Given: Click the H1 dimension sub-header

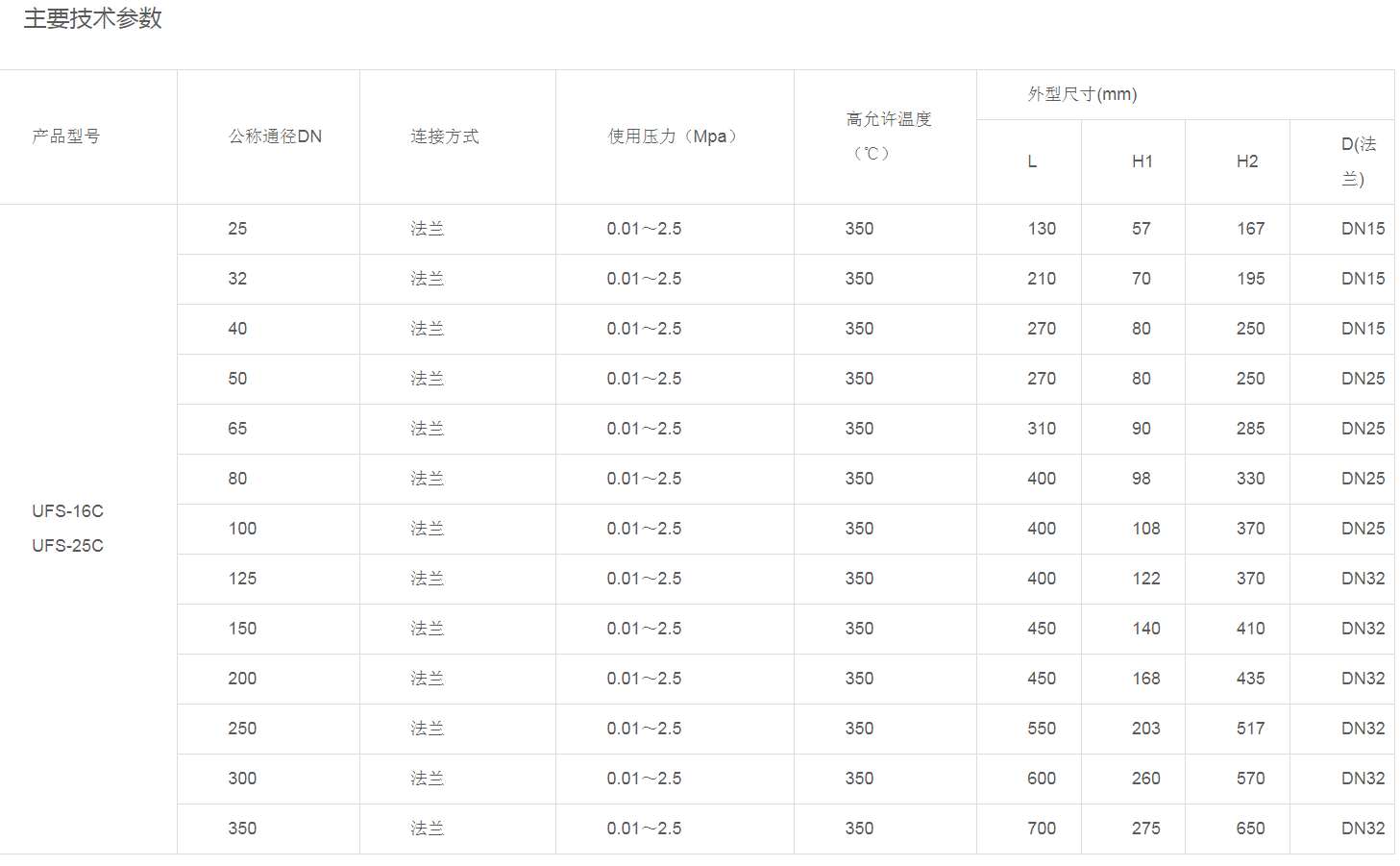Looking at the screenshot, I should pos(1142,161).
